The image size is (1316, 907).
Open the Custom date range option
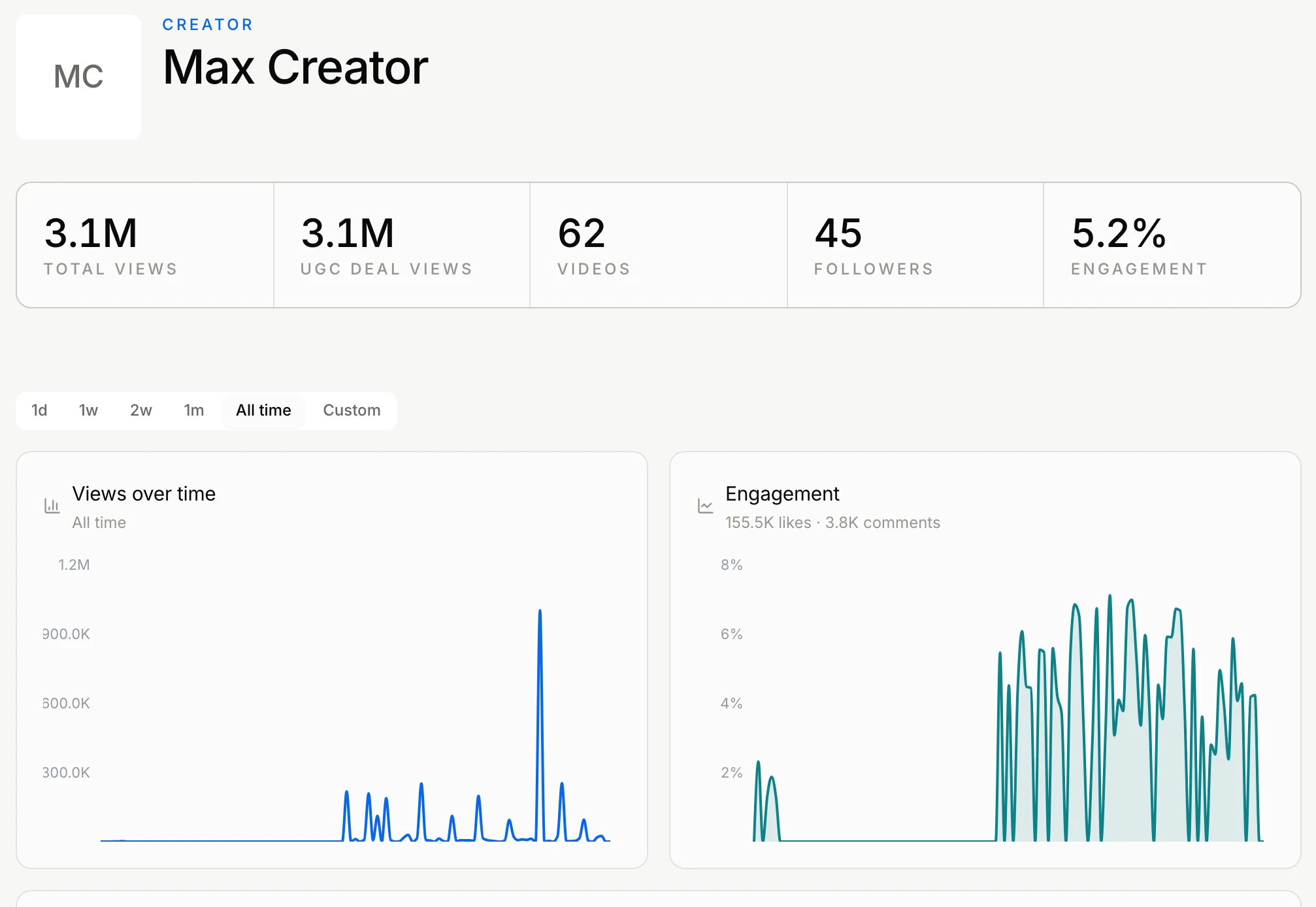352,410
